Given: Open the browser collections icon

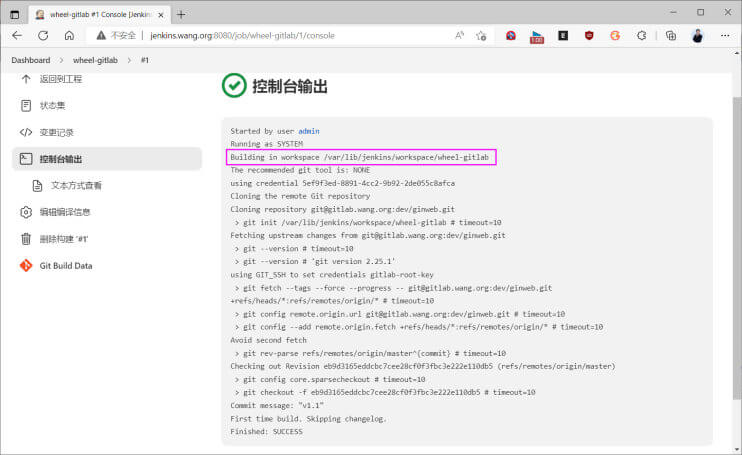Looking at the screenshot, I should point(671,35).
